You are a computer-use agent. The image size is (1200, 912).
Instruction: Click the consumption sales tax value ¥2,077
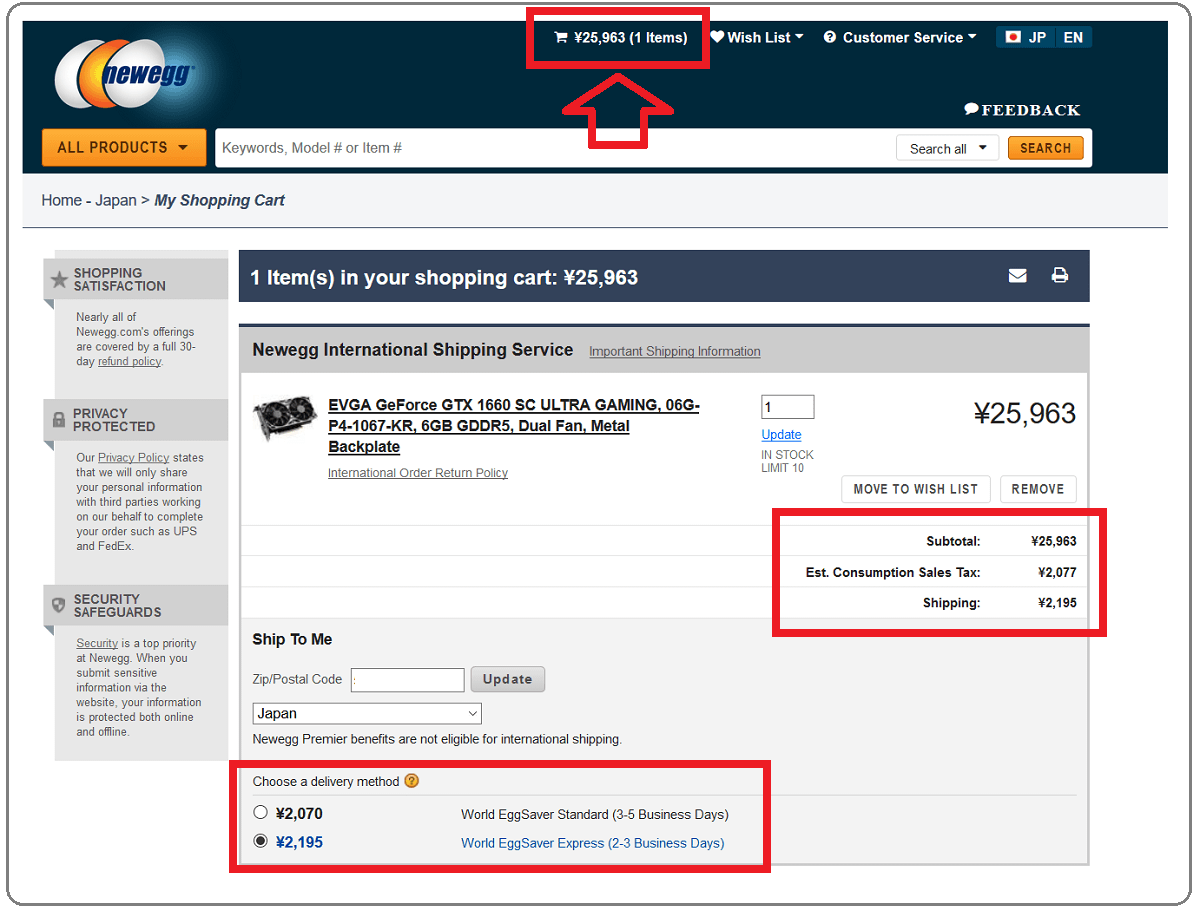coord(1057,573)
